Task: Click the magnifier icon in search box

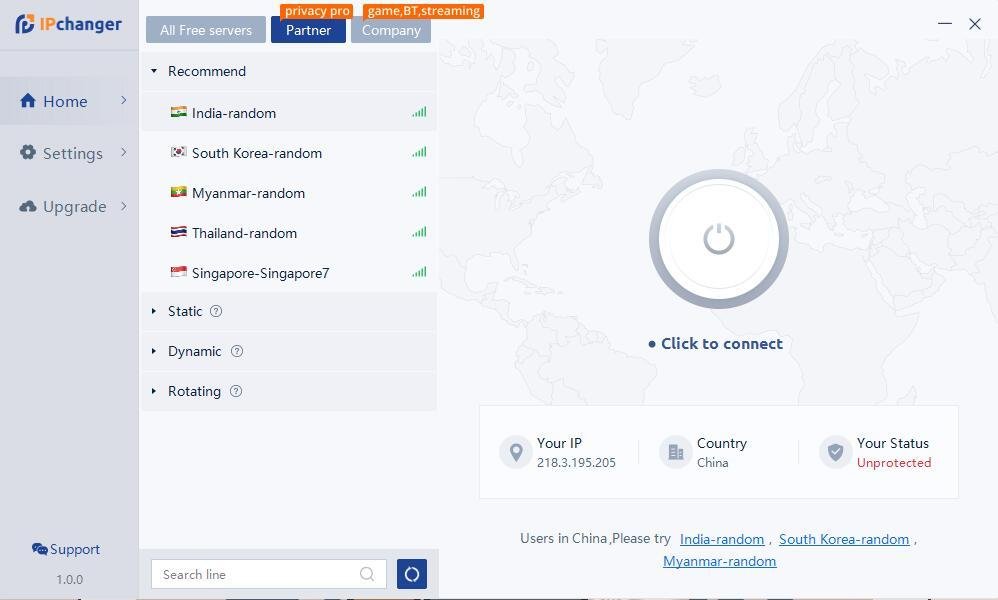Action: 367,574
